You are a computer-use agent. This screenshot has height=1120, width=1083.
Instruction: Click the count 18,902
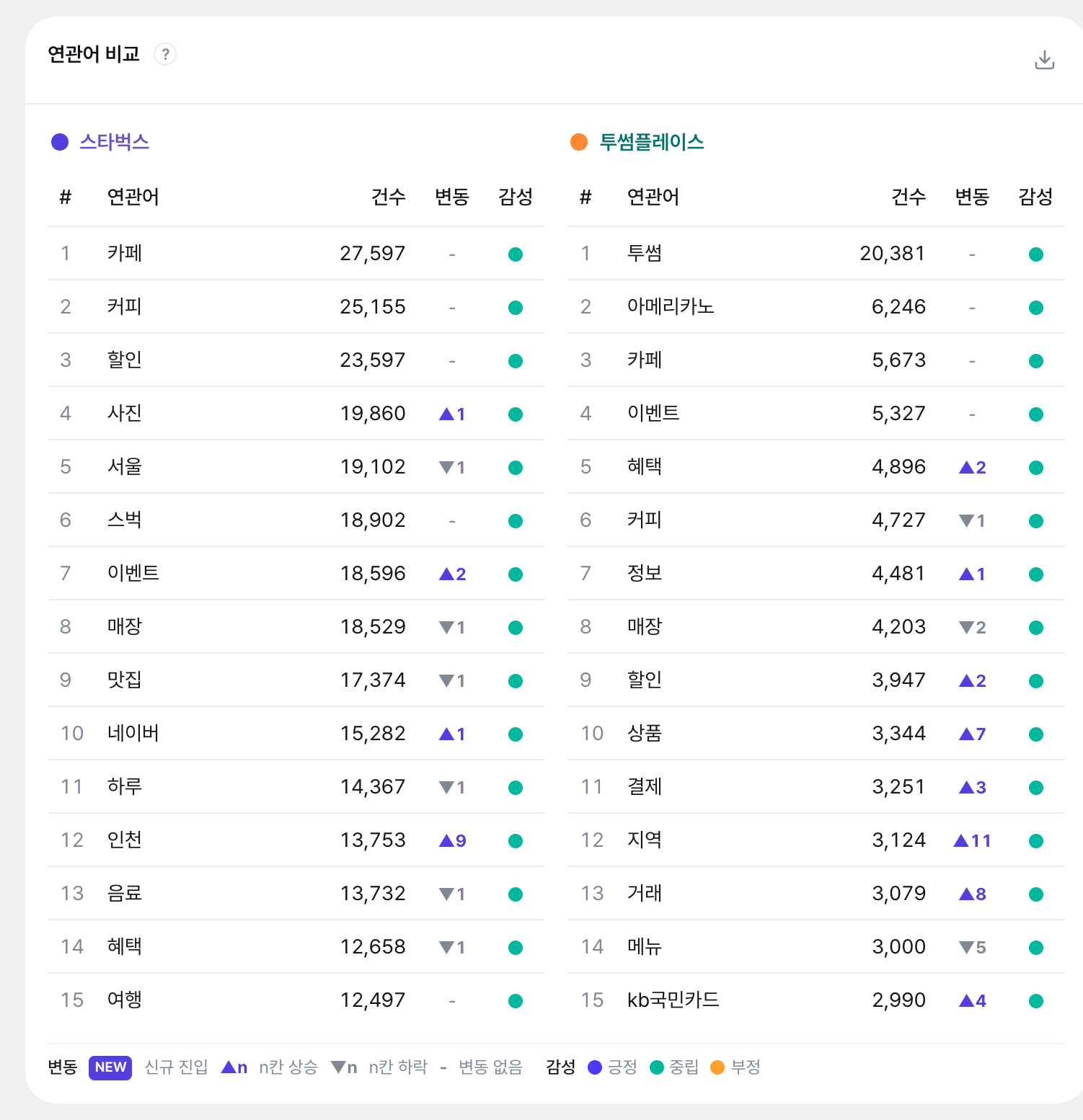coord(373,520)
